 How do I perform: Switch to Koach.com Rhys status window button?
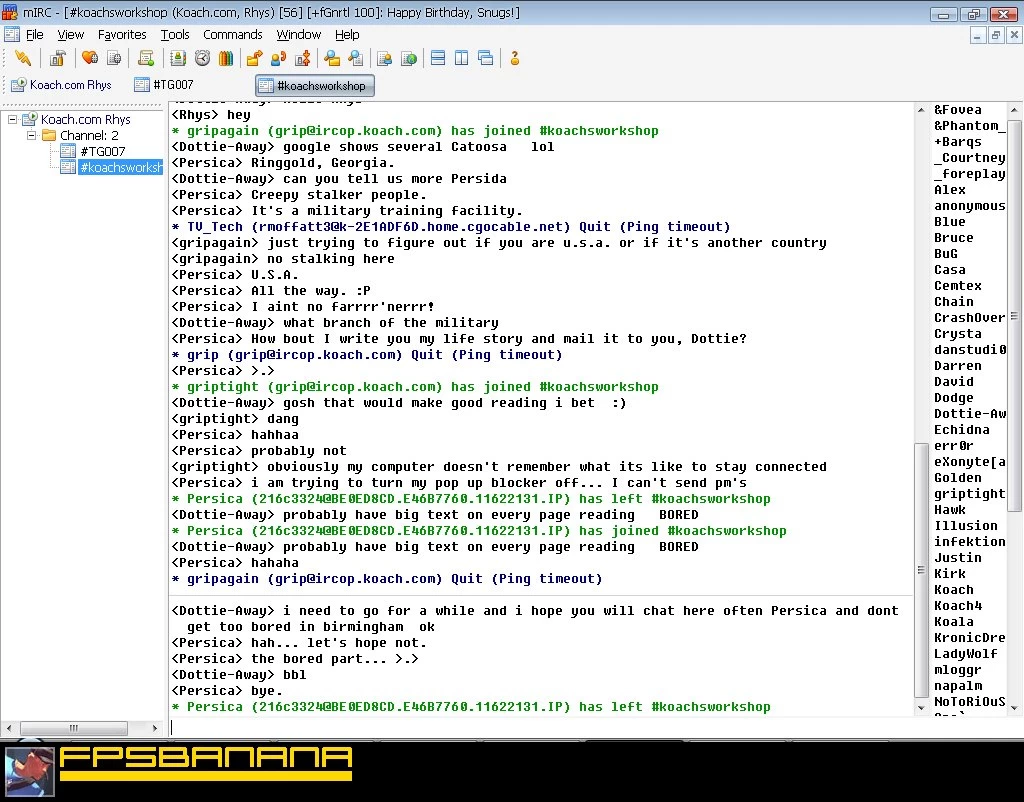[61, 85]
